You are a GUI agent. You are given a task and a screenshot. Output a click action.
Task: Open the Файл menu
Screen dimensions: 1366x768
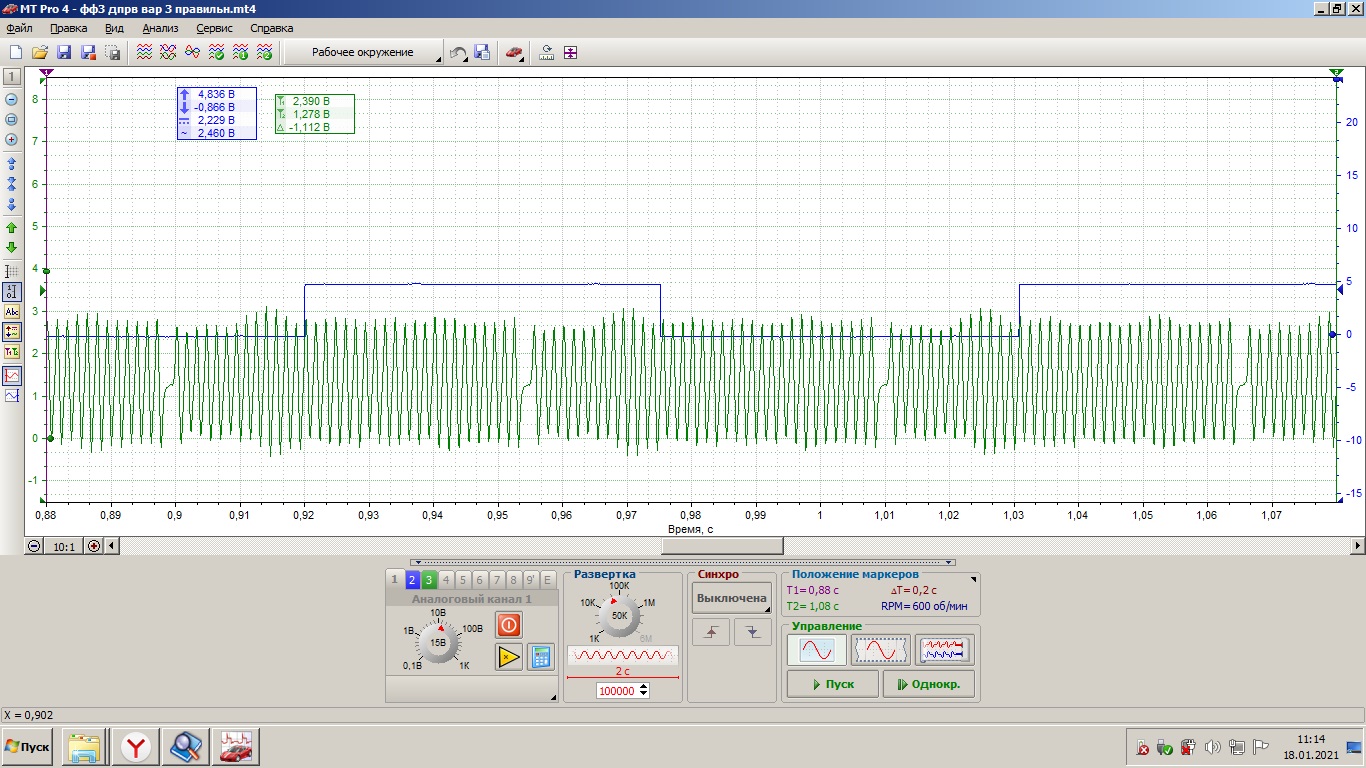19,28
